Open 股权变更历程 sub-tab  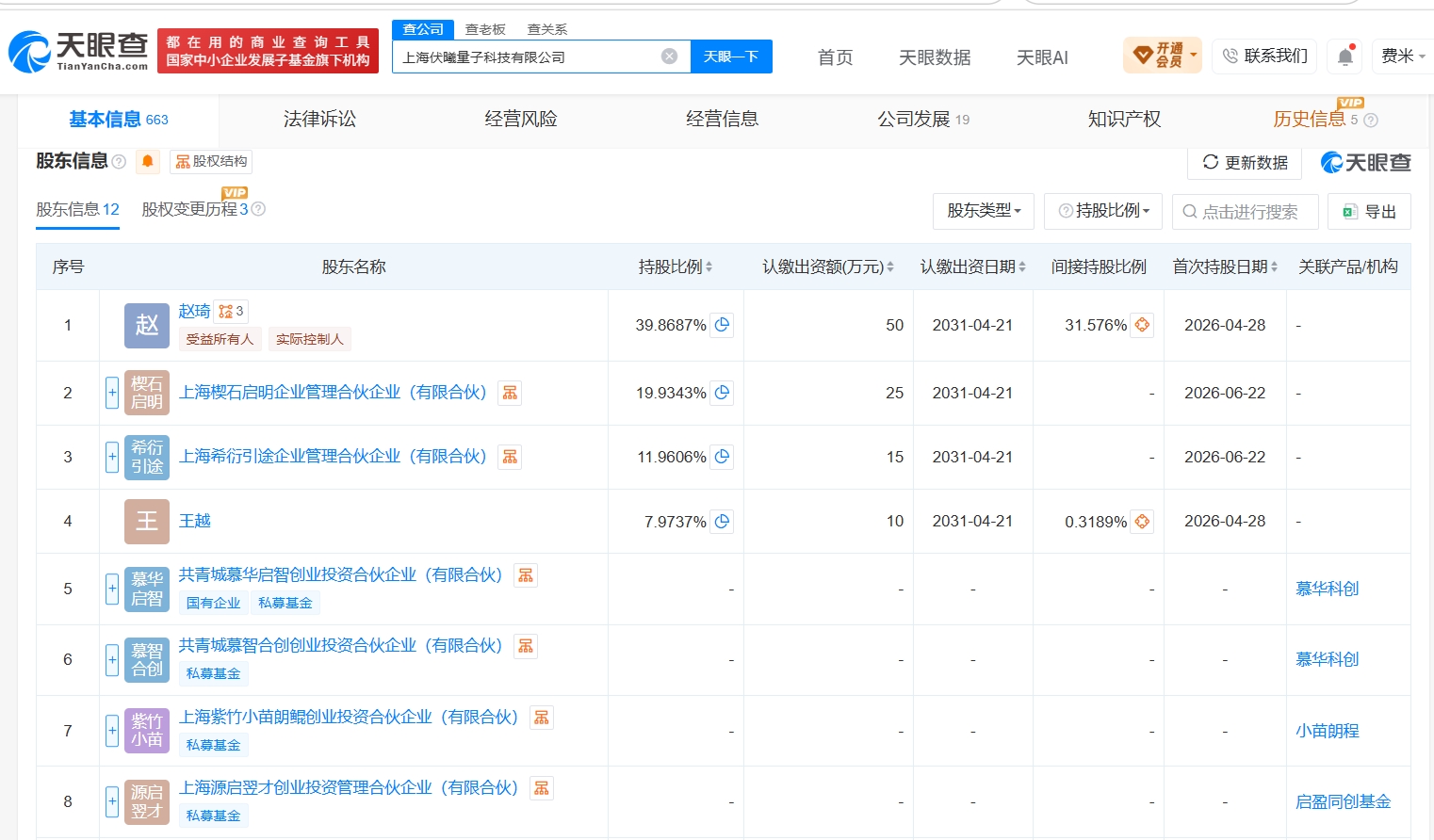pos(195,209)
